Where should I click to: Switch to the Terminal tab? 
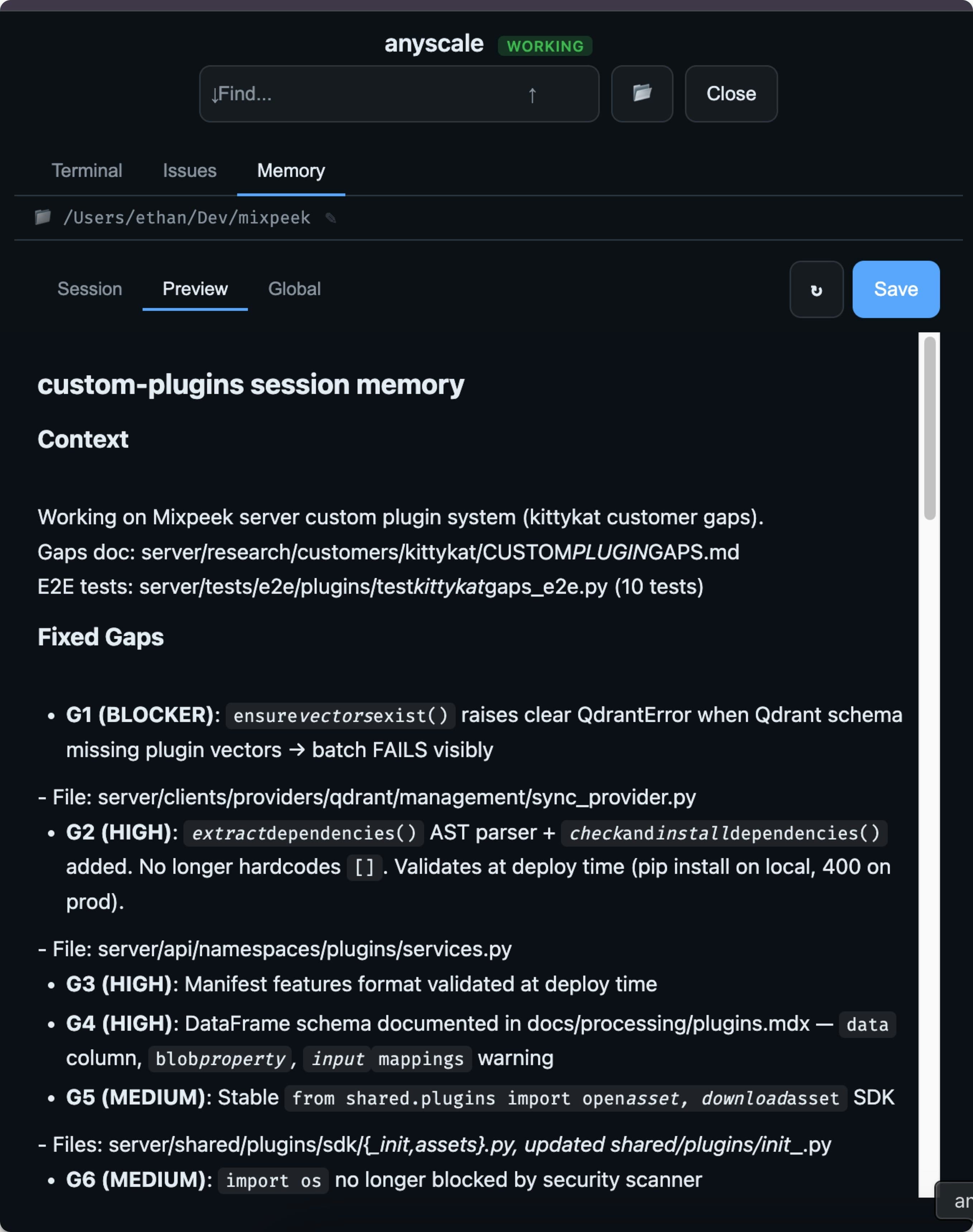(x=87, y=170)
